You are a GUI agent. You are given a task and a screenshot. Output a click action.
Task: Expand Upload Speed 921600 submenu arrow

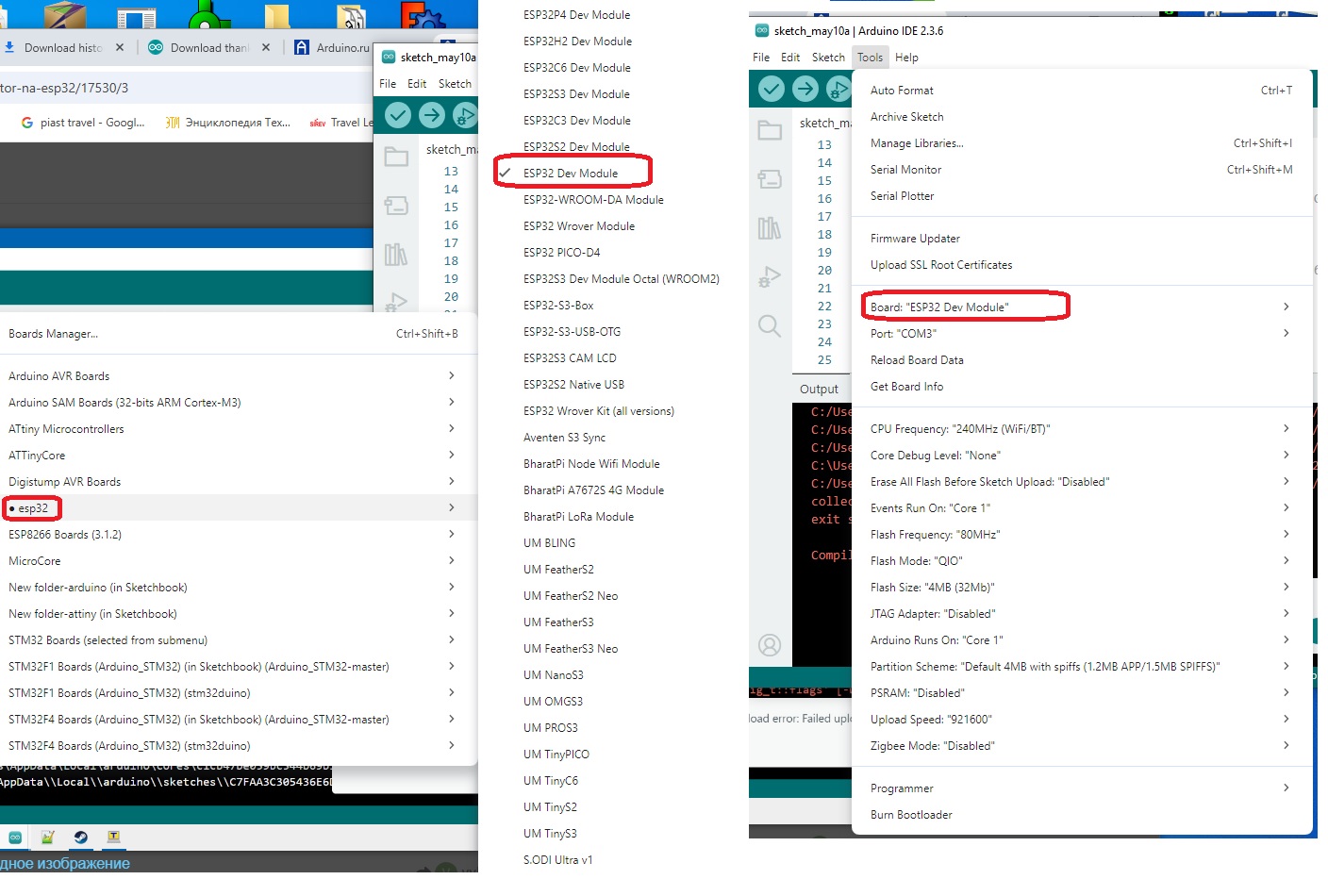[x=1286, y=720]
